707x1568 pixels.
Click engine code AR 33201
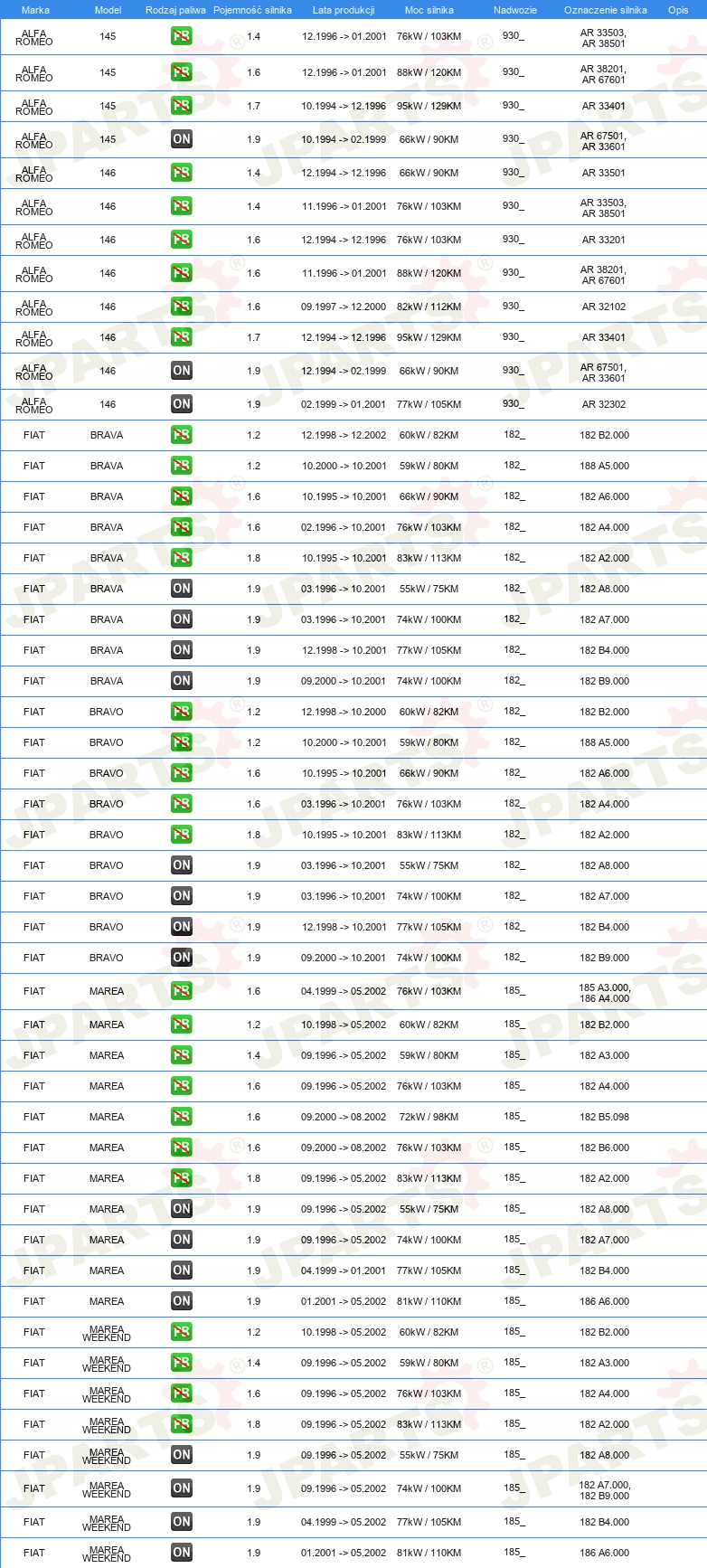(604, 240)
